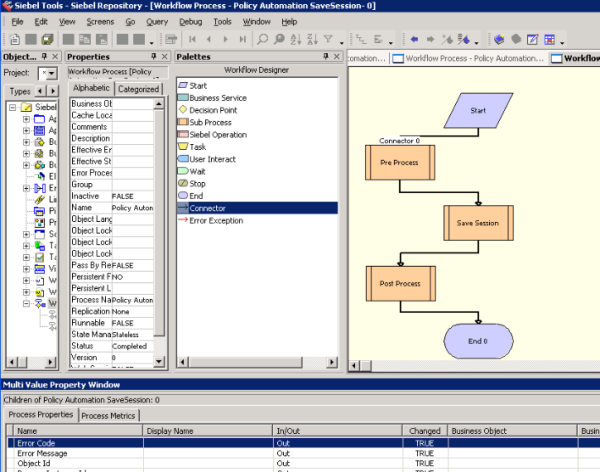The width and height of the screenshot is (600, 472).
Task: Click the Status property value Completed
Action: coord(132,346)
